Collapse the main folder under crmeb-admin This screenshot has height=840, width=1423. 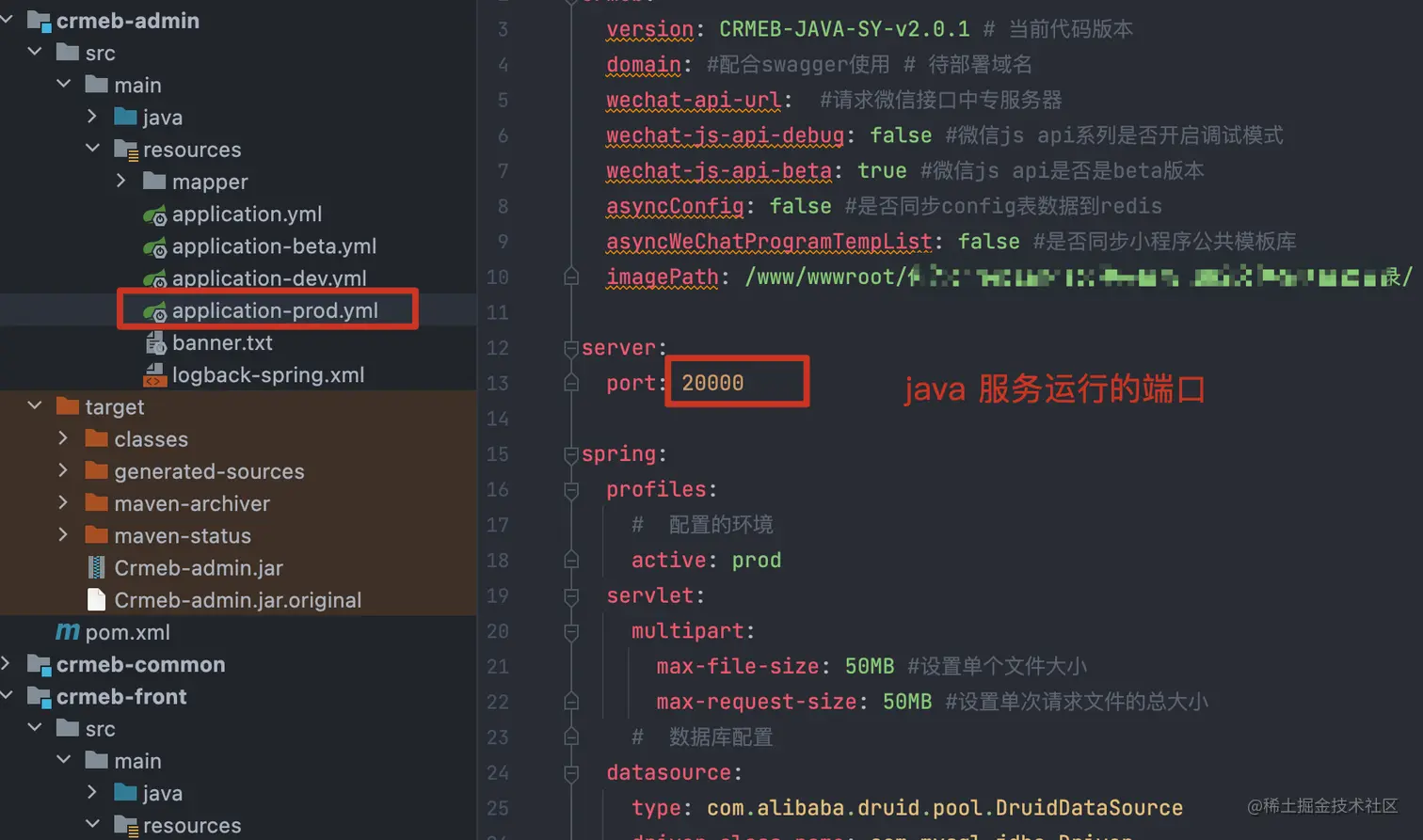pyautogui.click(x=64, y=84)
